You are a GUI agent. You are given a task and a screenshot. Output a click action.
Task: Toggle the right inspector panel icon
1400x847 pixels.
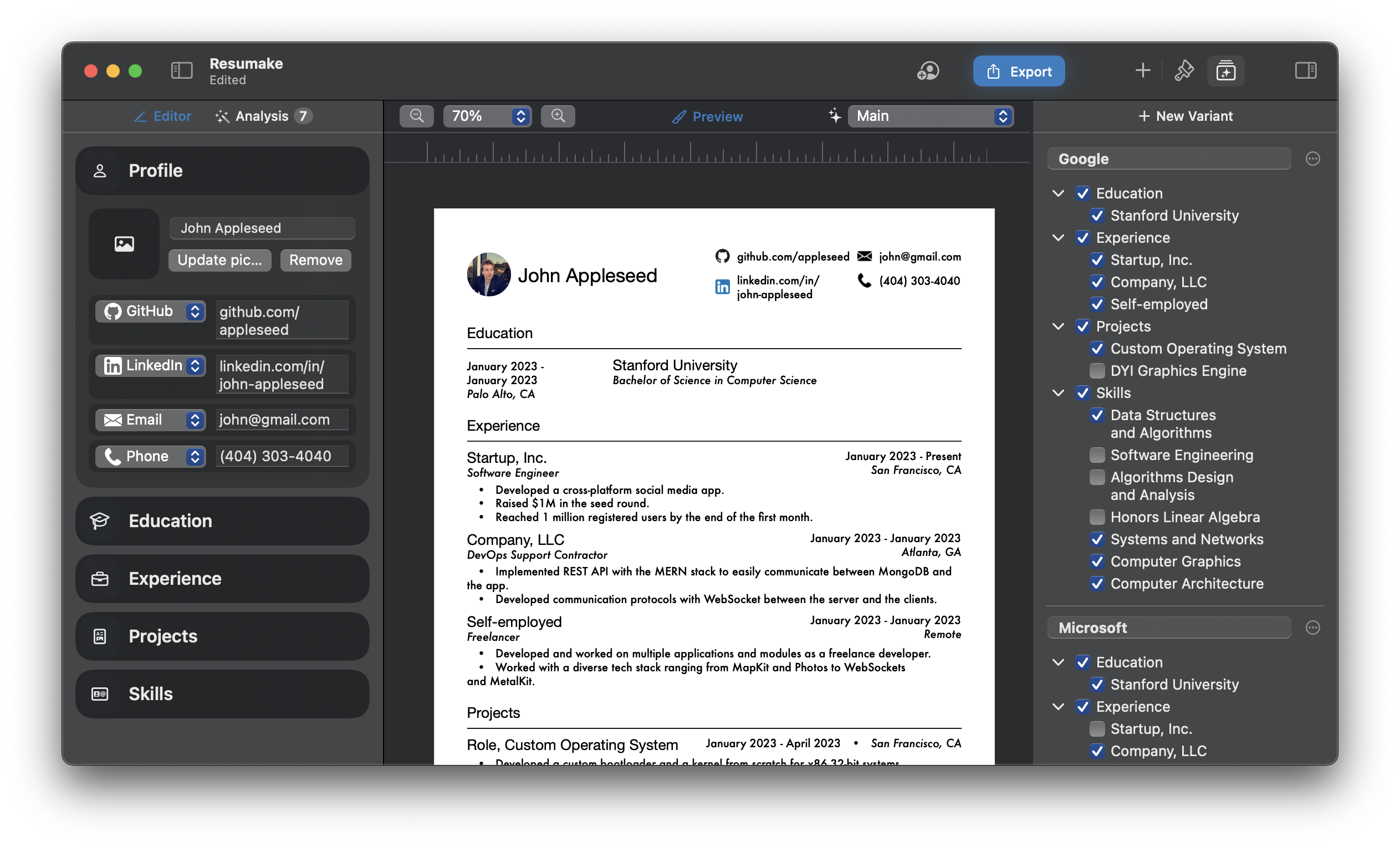pos(1306,71)
